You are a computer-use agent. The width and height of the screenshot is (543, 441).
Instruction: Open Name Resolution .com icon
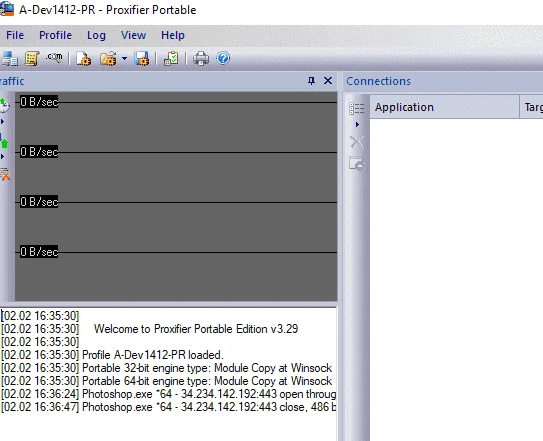pos(54,58)
